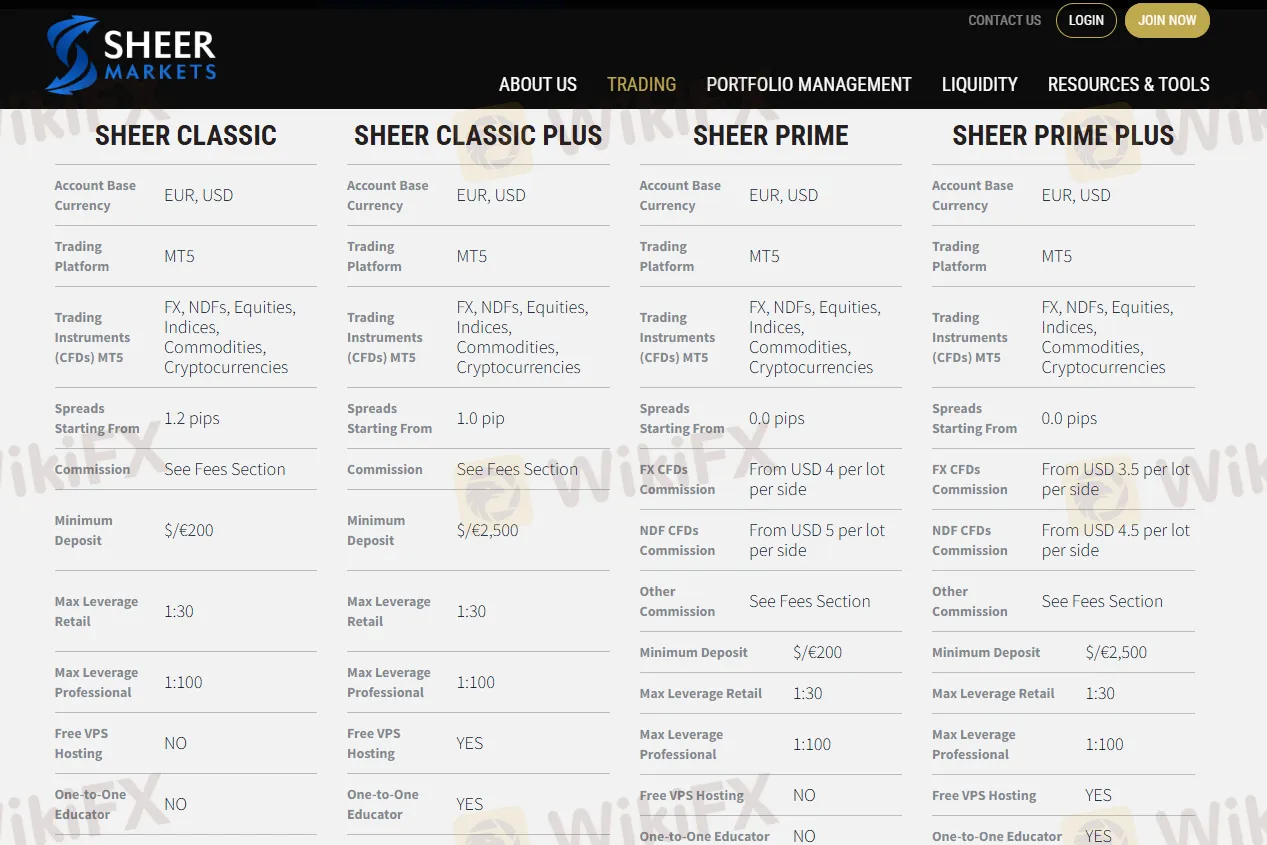Click the 'SHEER PRIME' account heading
Viewport: 1267px width, 845px height.
click(x=771, y=136)
